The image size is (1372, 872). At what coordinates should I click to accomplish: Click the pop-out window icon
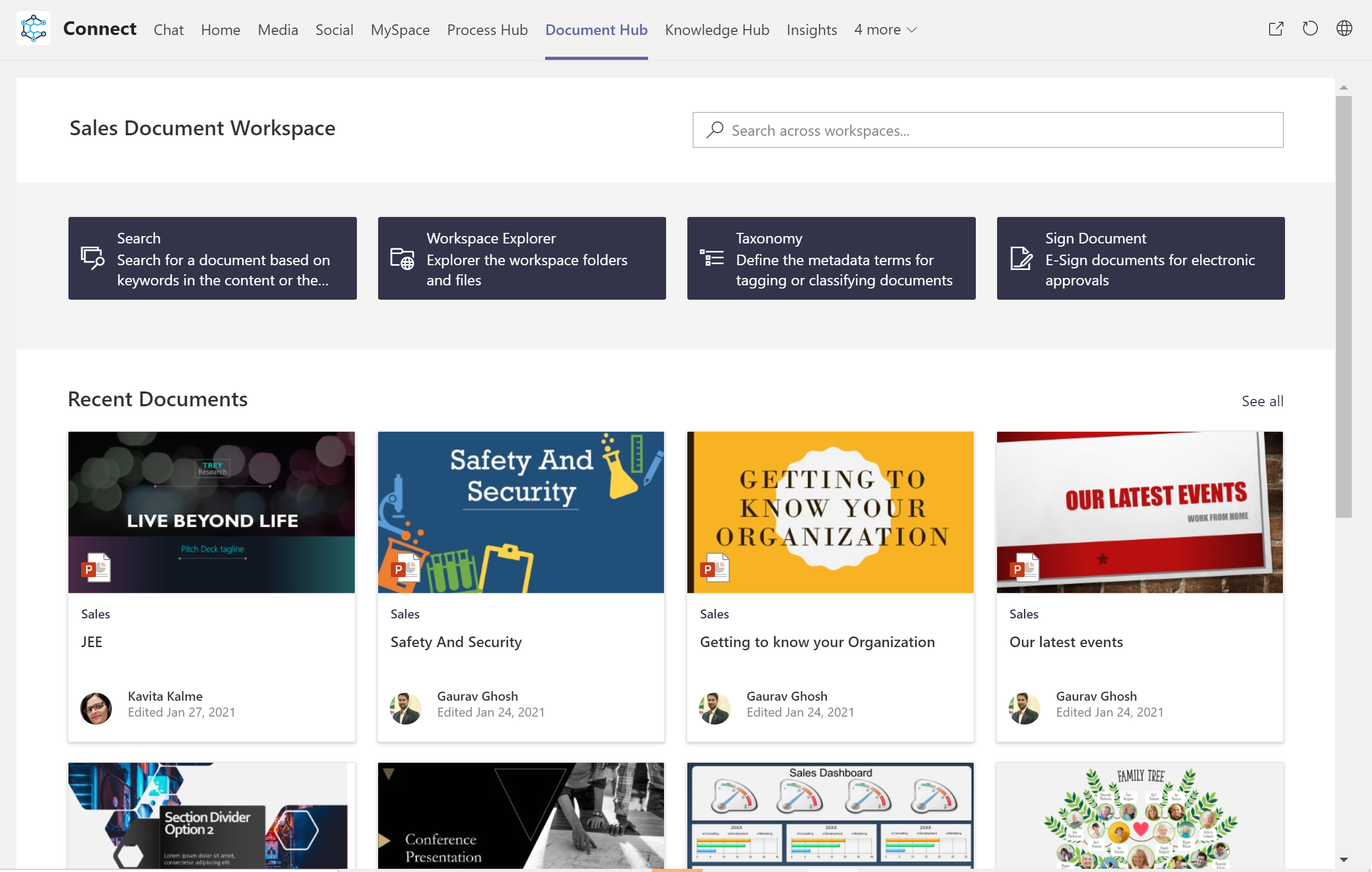(x=1275, y=29)
